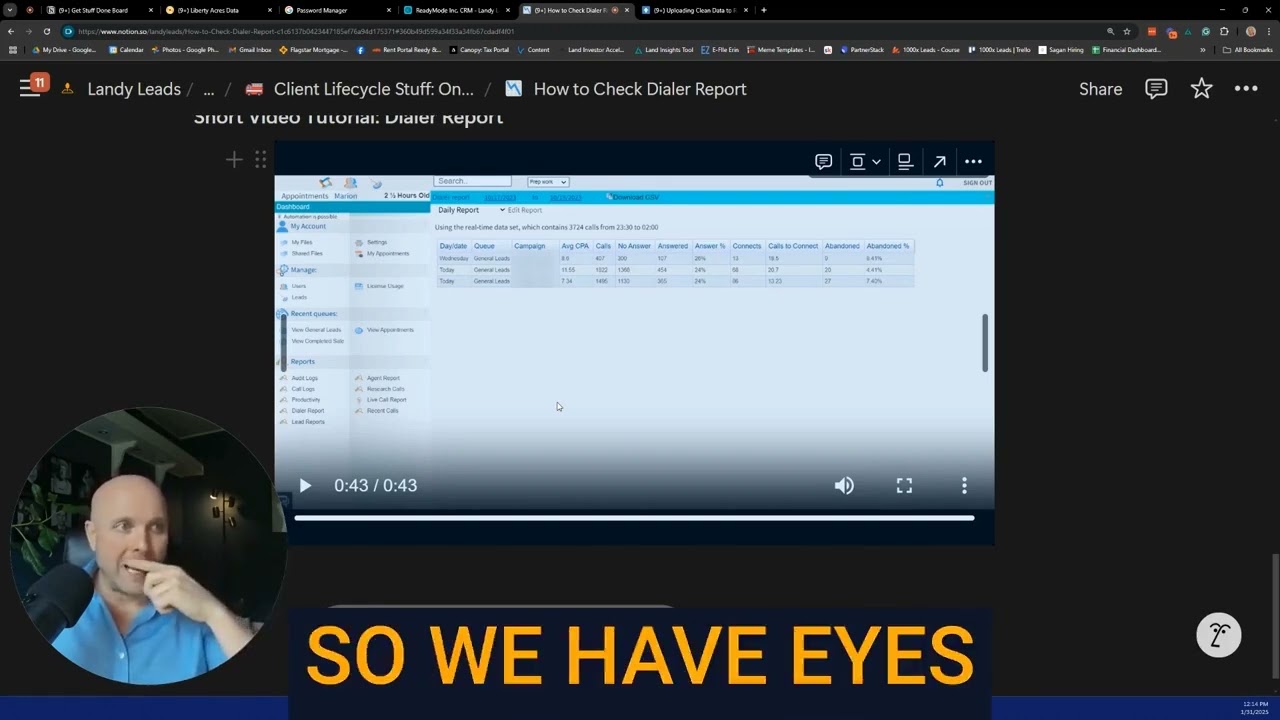Click the video progress bar
The image size is (1280, 720).
[x=634, y=518]
